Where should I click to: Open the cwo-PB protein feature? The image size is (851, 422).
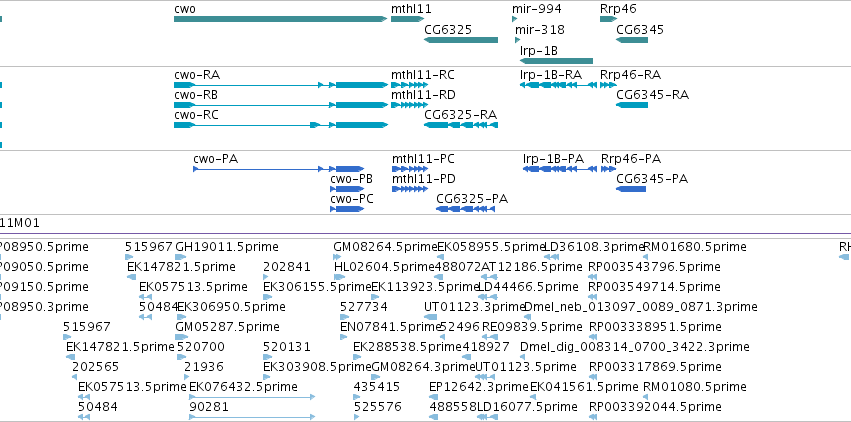(x=347, y=189)
